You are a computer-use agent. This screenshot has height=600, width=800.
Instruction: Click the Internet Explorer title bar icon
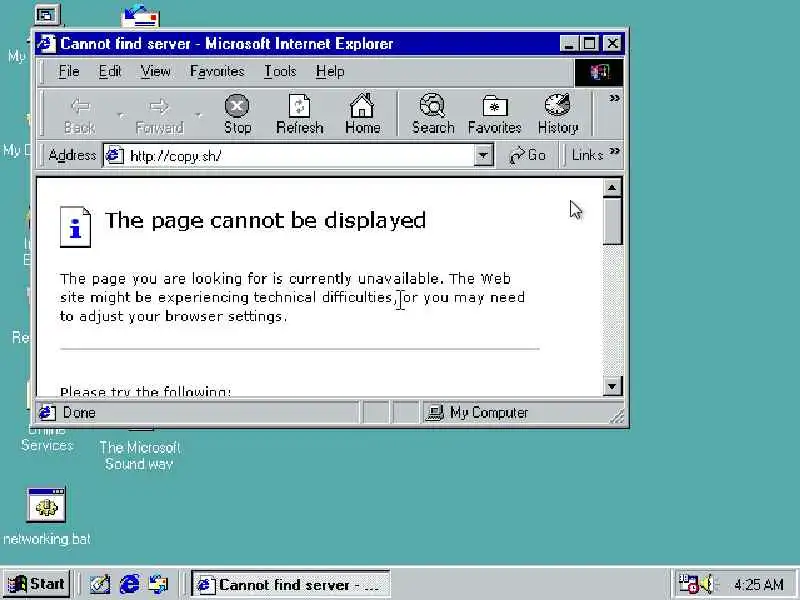pos(46,43)
